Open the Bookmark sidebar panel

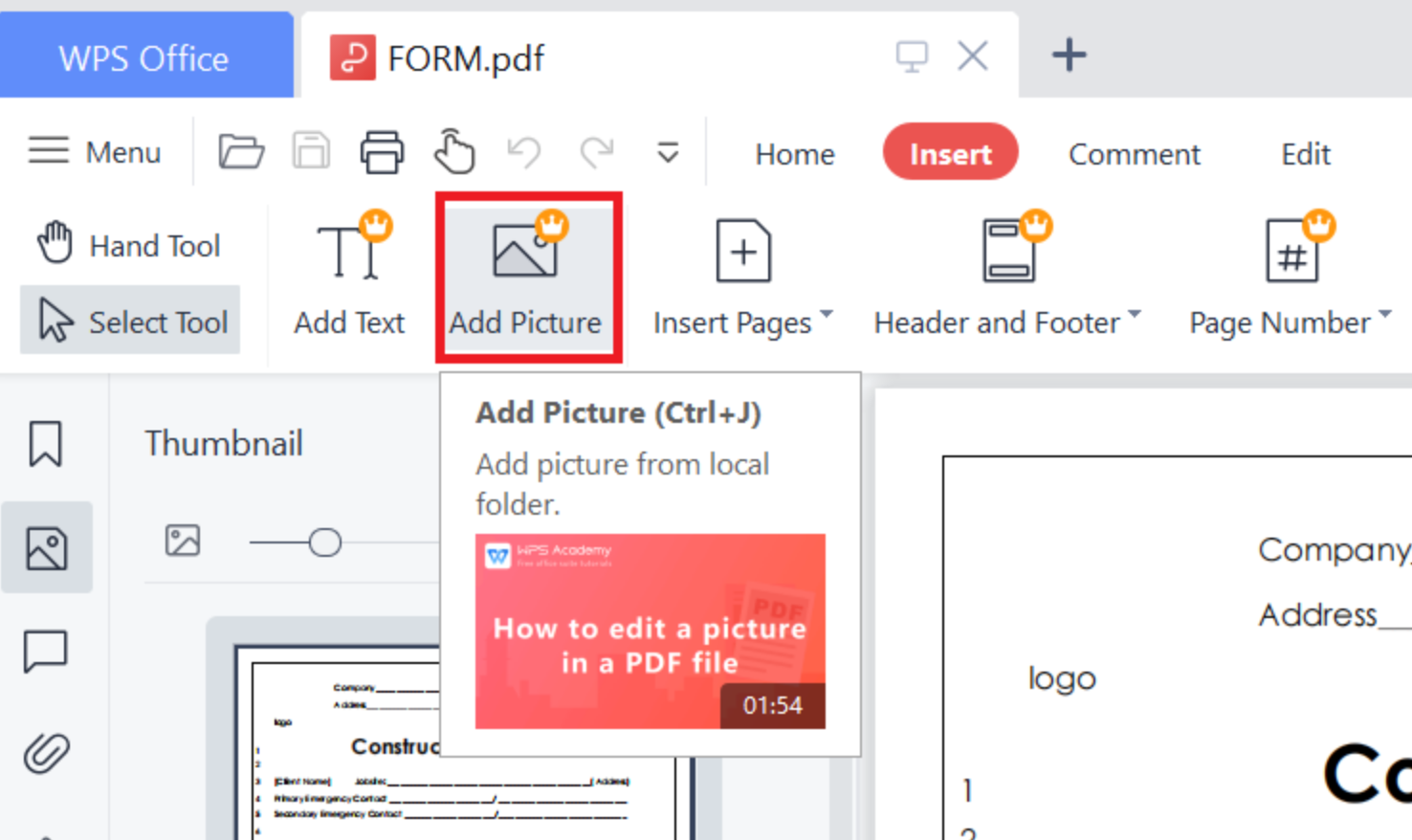[46, 444]
